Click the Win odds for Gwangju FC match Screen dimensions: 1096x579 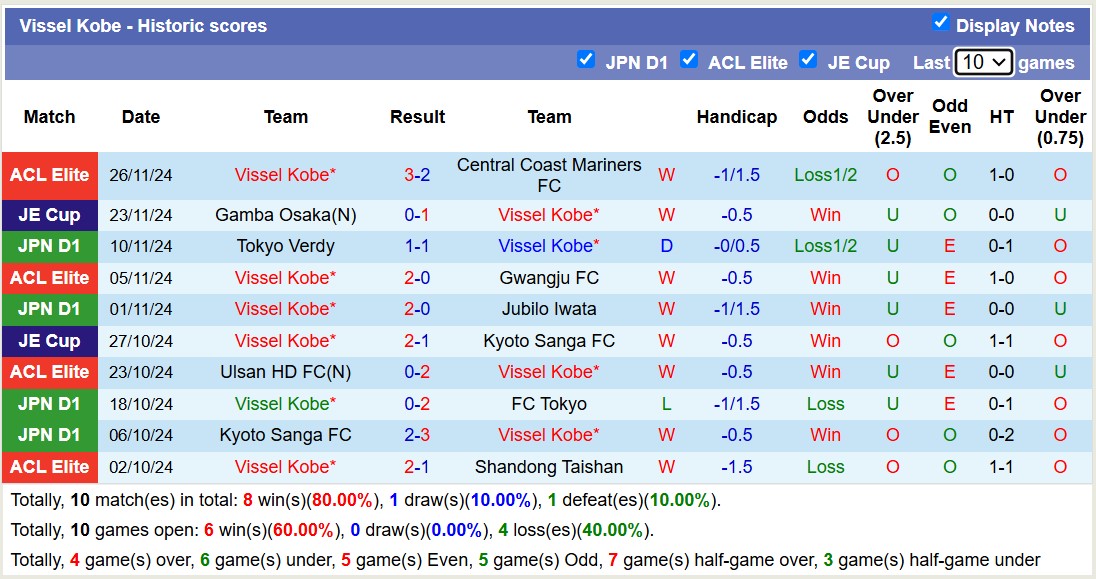tap(825, 278)
